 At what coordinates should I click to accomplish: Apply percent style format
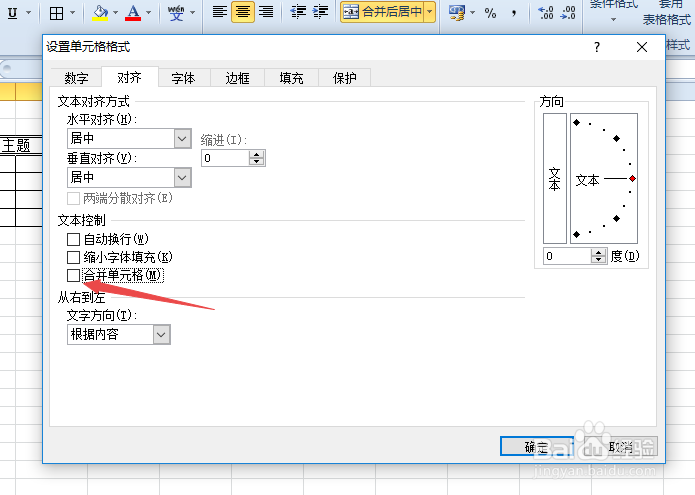pos(490,13)
